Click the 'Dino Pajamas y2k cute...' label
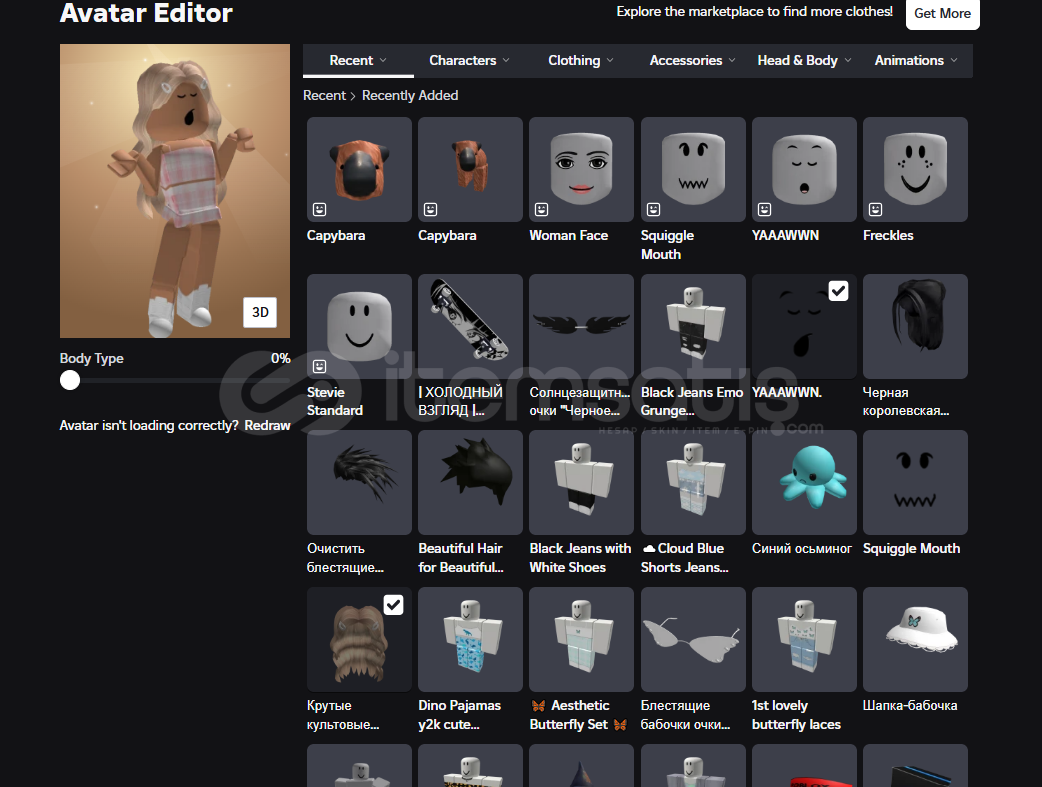 pyautogui.click(x=459, y=715)
